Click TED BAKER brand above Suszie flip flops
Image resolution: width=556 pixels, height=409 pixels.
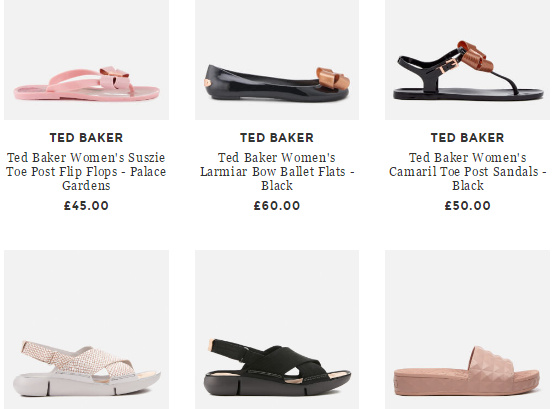[86, 138]
